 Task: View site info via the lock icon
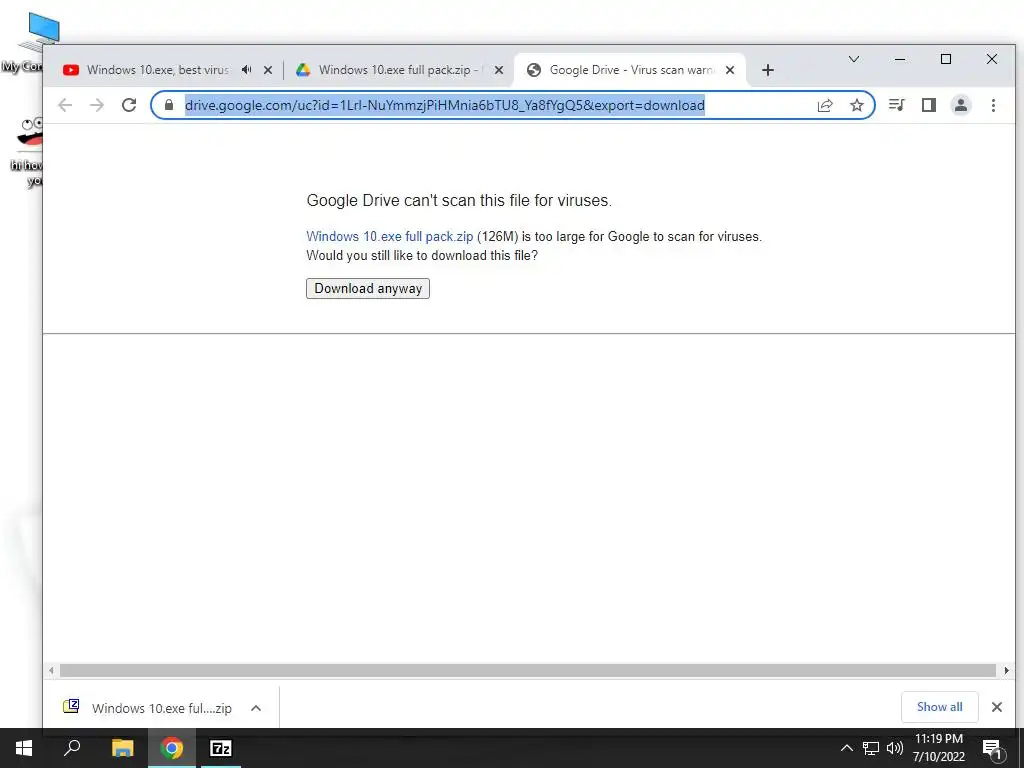169,105
